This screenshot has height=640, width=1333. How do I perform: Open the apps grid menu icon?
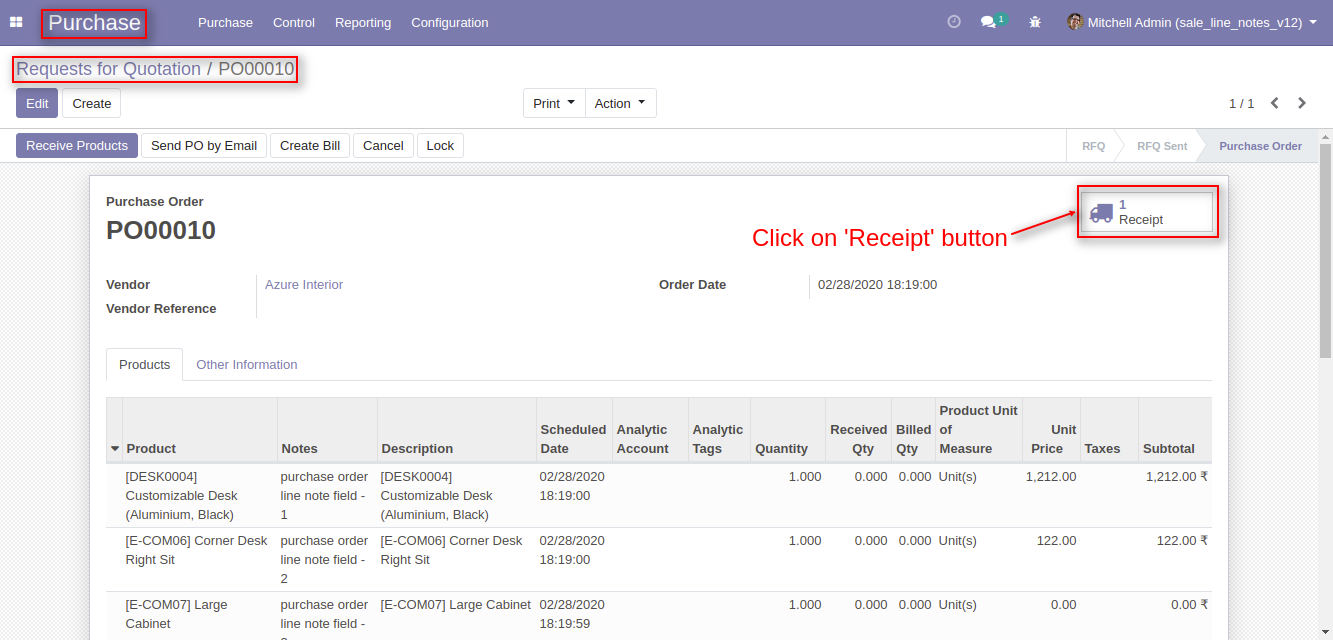pyautogui.click(x=16, y=22)
